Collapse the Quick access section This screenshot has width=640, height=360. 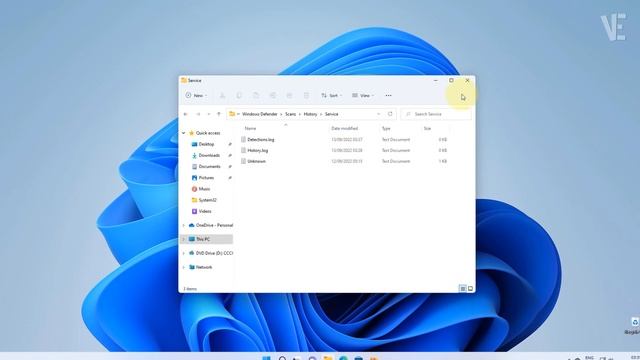click(x=183, y=133)
